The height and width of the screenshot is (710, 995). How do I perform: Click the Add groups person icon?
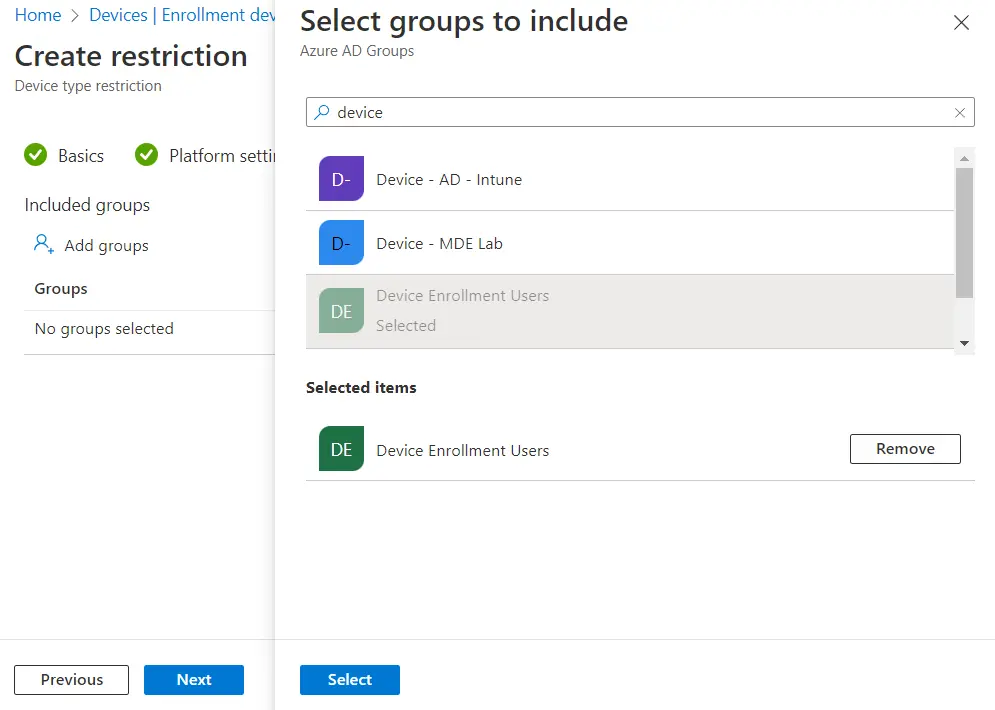coord(43,244)
